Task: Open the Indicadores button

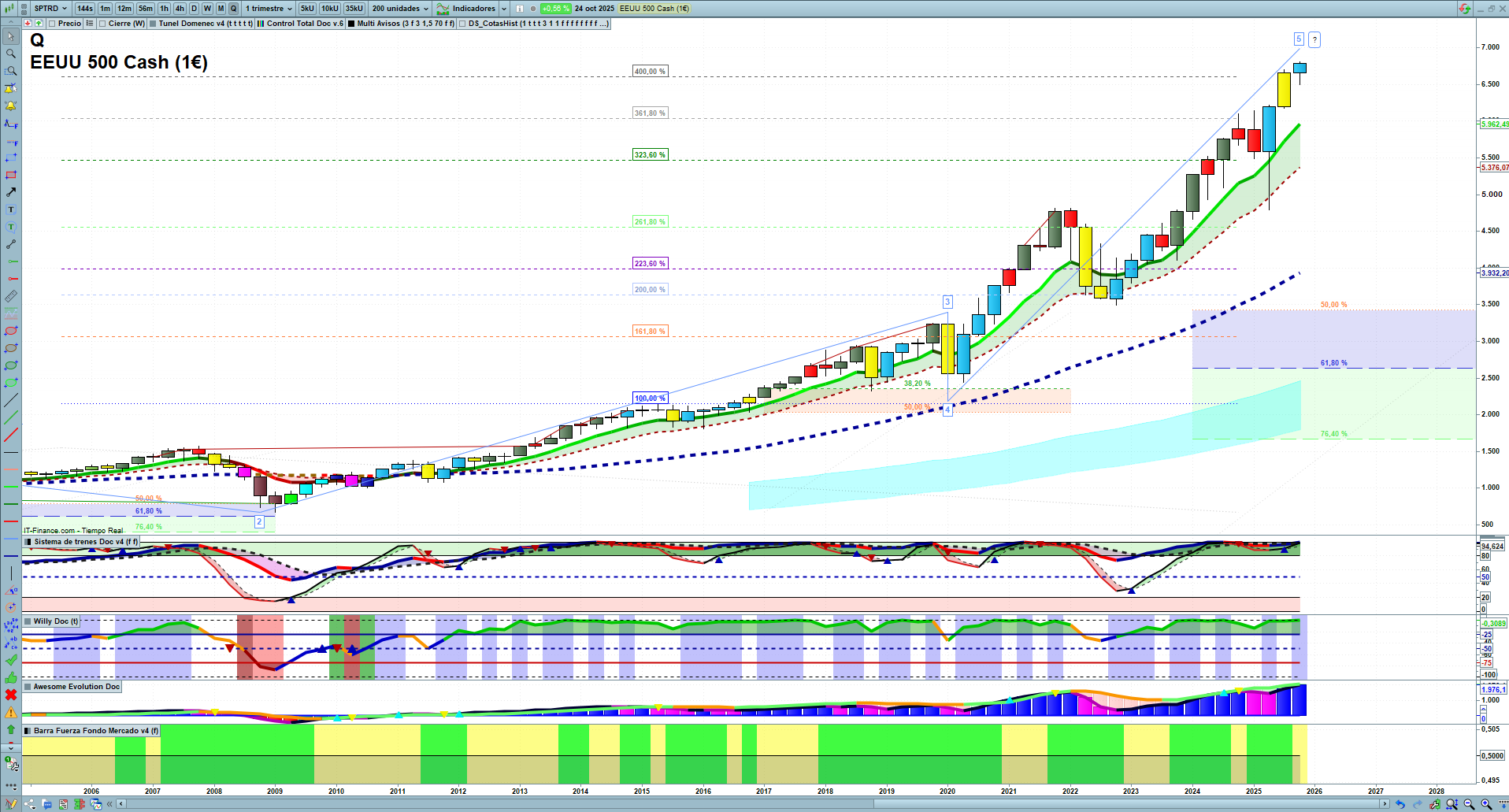Action: (466, 9)
